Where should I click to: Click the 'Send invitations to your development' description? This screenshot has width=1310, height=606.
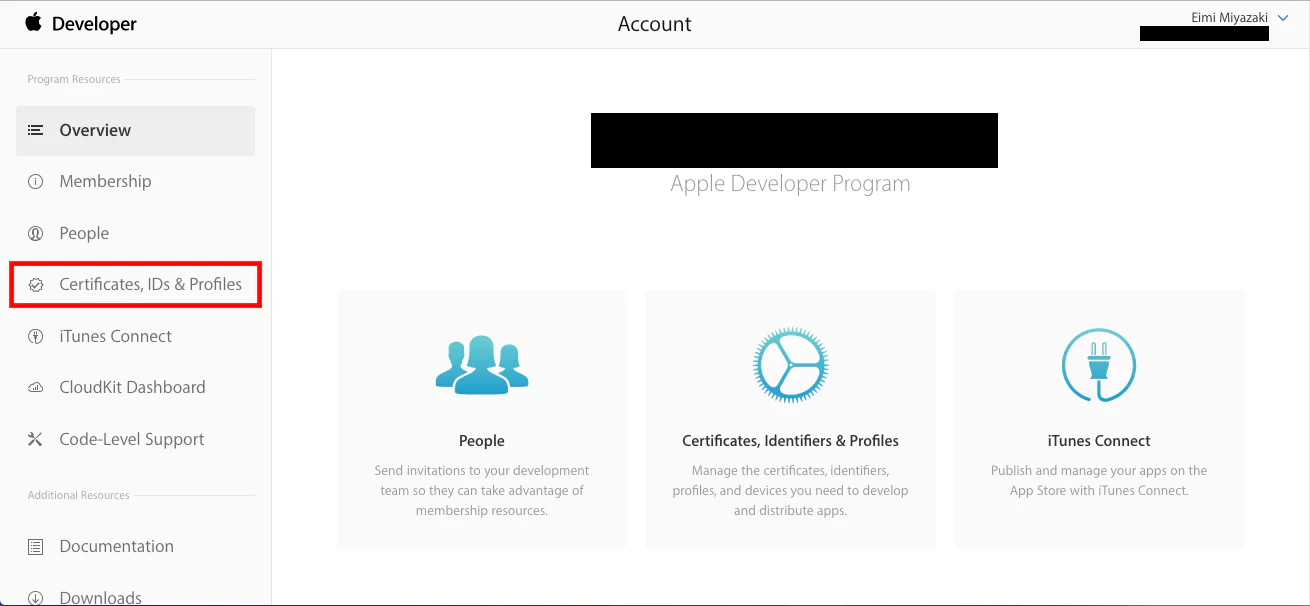click(x=482, y=490)
